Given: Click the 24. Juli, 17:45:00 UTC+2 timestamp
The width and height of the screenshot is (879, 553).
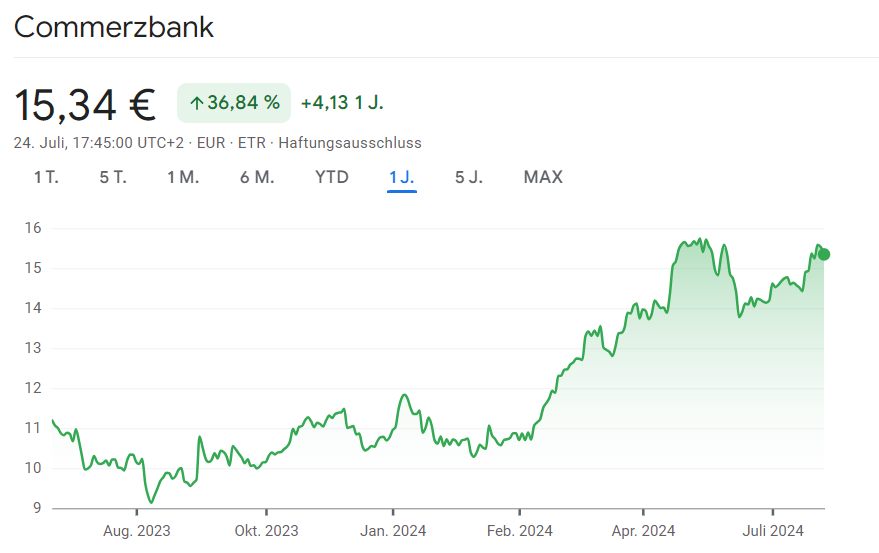Looking at the screenshot, I should click(x=99, y=143).
